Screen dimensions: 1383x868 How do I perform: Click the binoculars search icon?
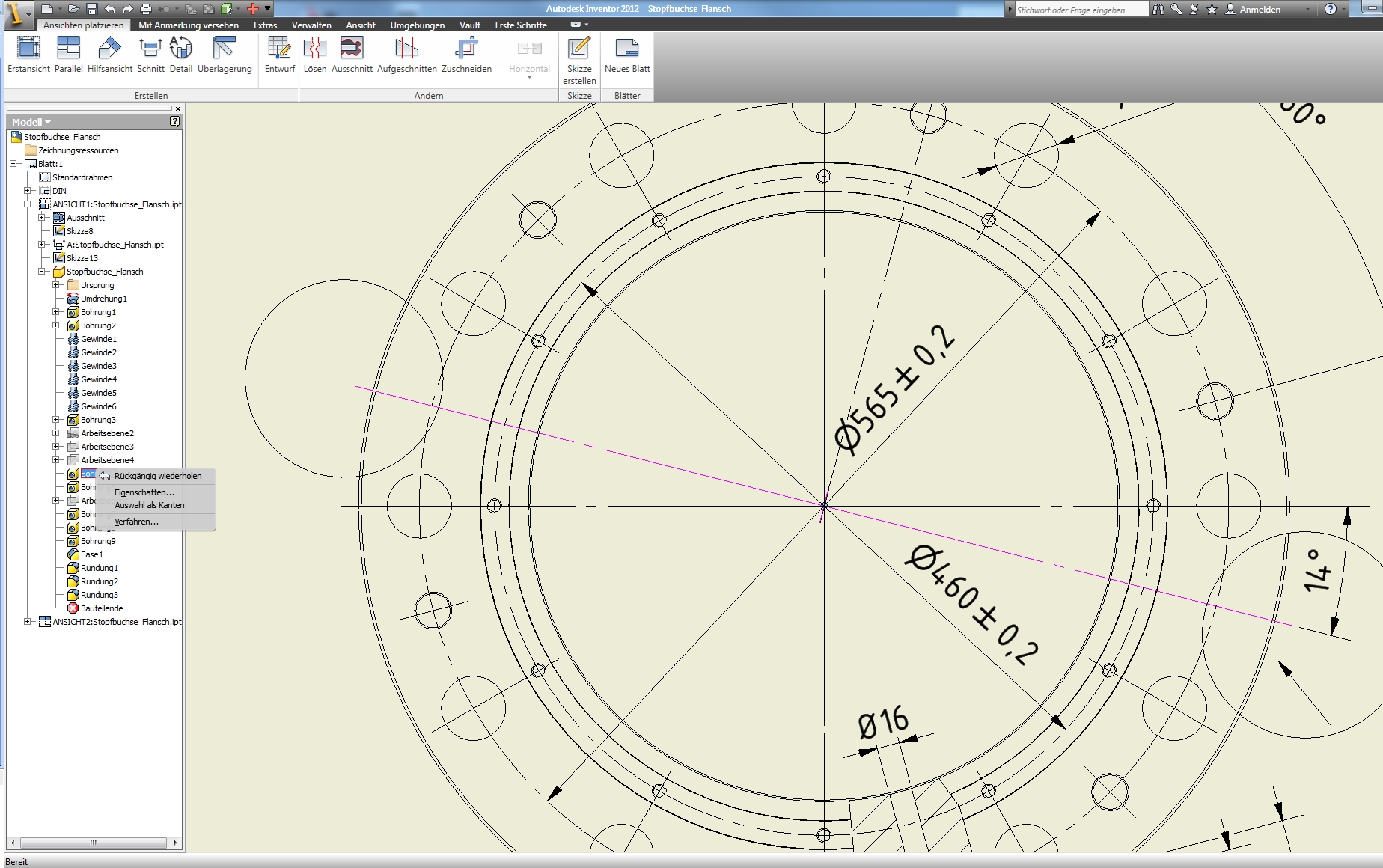point(1158,9)
